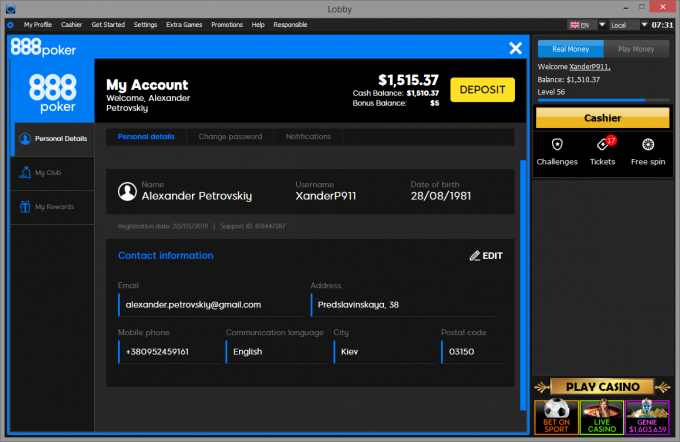Screen dimensions: 680x442
Task: Switch to Real Money mode
Action: [570, 49]
